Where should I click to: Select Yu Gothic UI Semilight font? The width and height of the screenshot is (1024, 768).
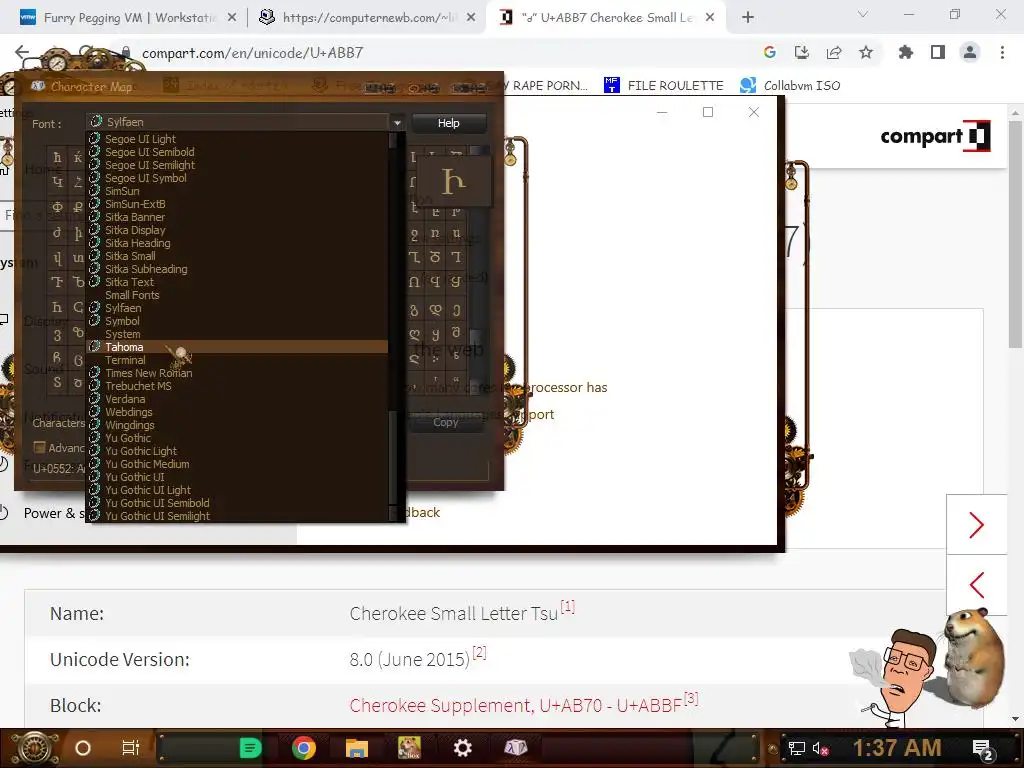(x=238, y=516)
